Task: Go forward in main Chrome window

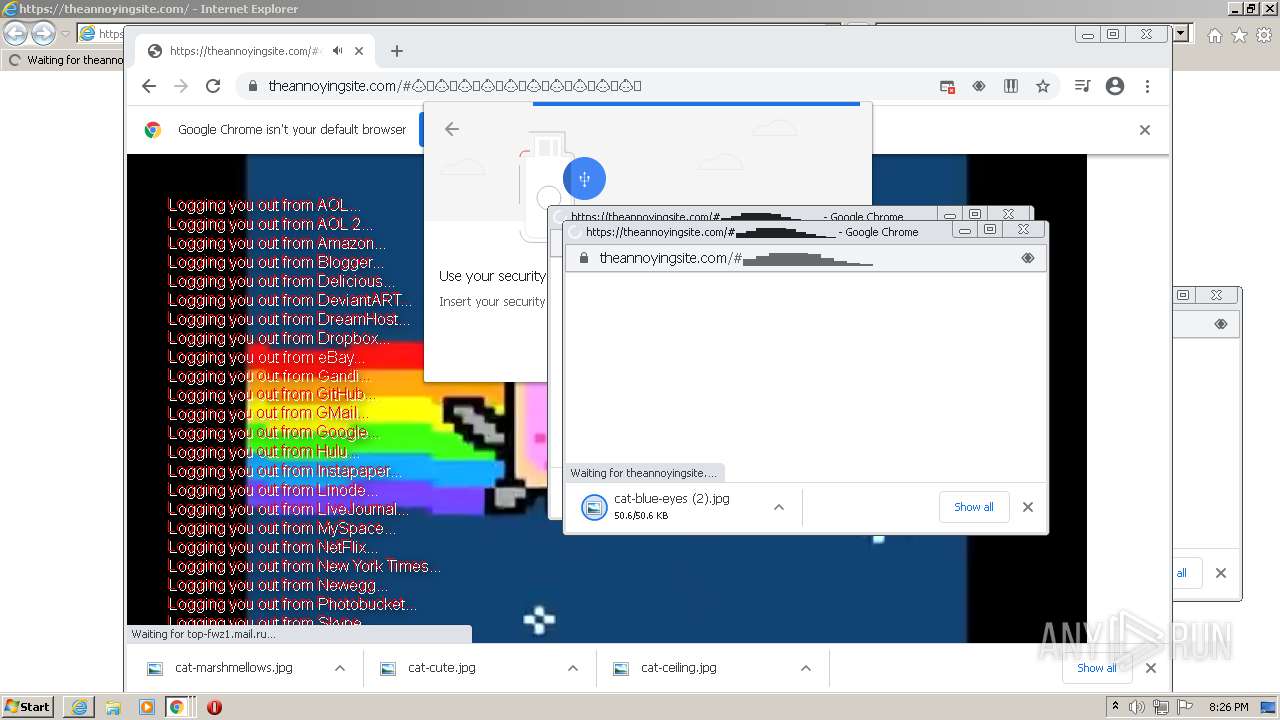Action: [181, 86]
